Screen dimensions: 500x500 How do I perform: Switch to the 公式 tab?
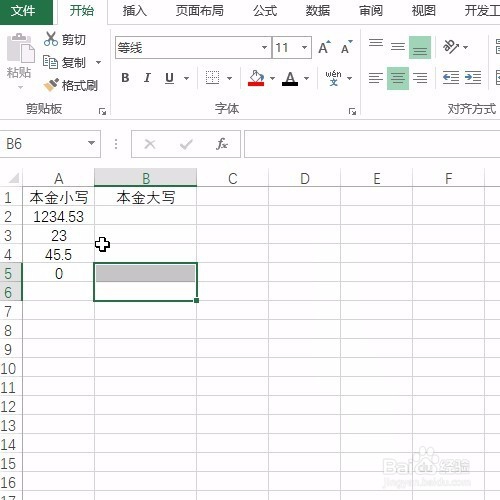click(265, 11)
